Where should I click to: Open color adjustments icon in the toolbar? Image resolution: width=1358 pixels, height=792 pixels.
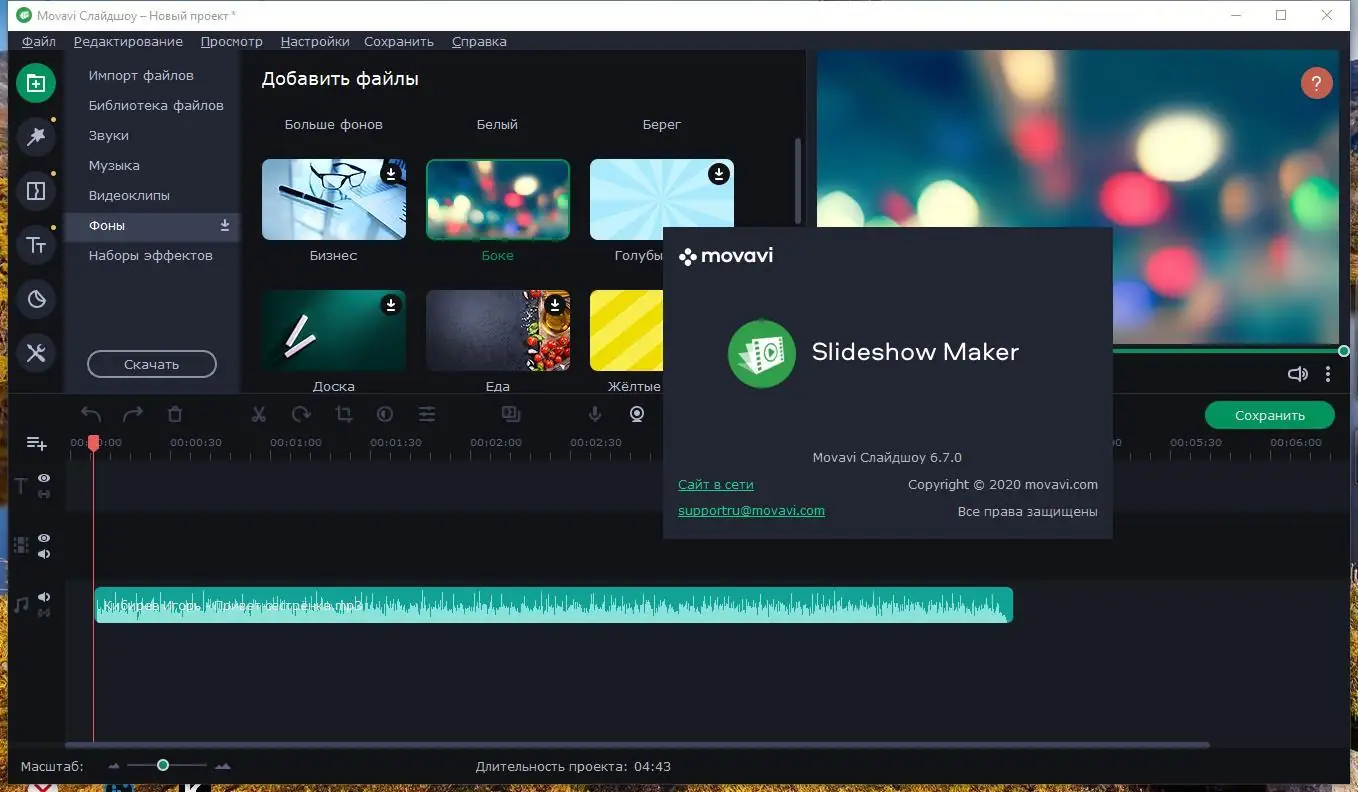click(x=384, y=413)
